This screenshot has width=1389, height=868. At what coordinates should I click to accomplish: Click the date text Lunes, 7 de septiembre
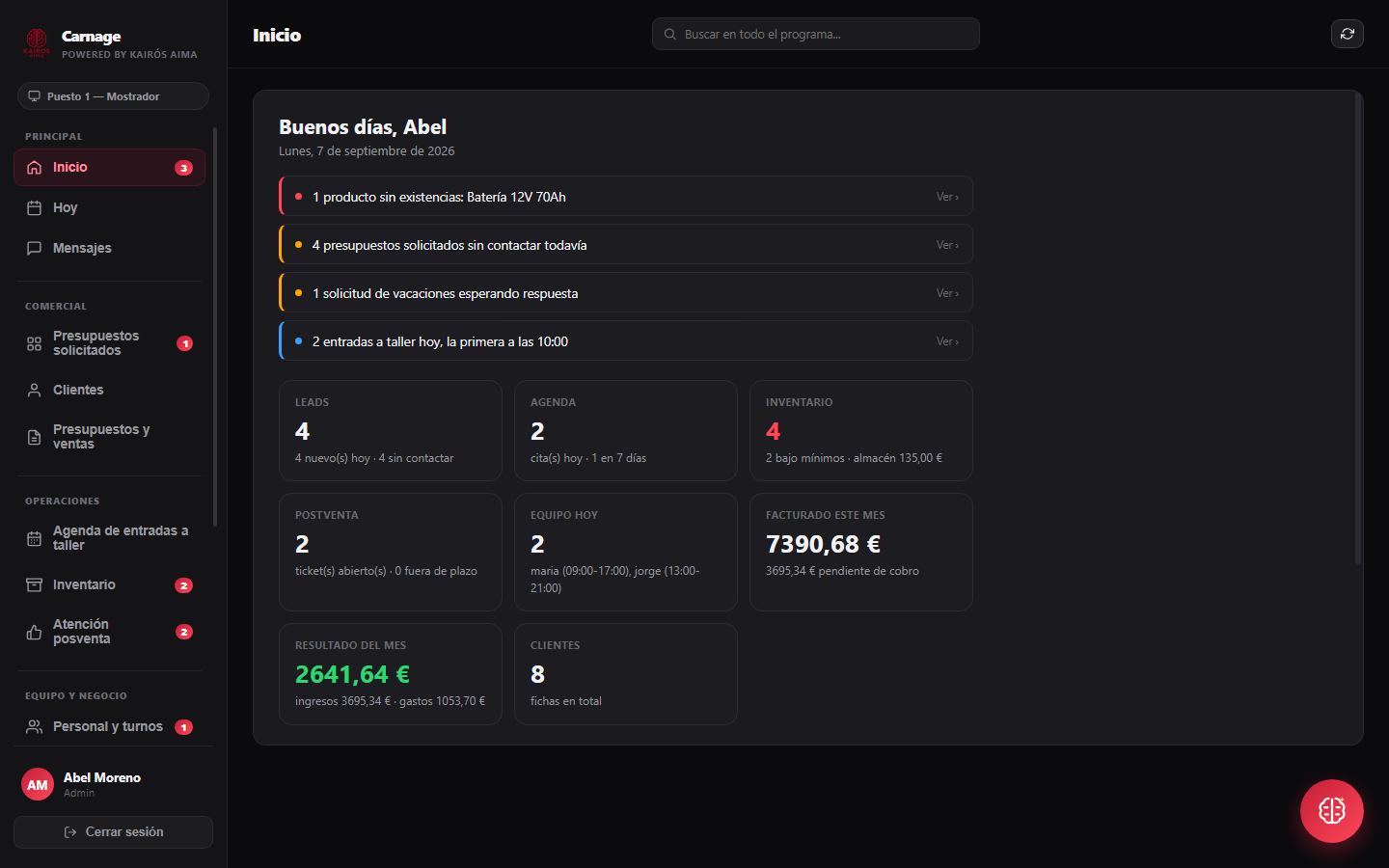pos(367,151)
